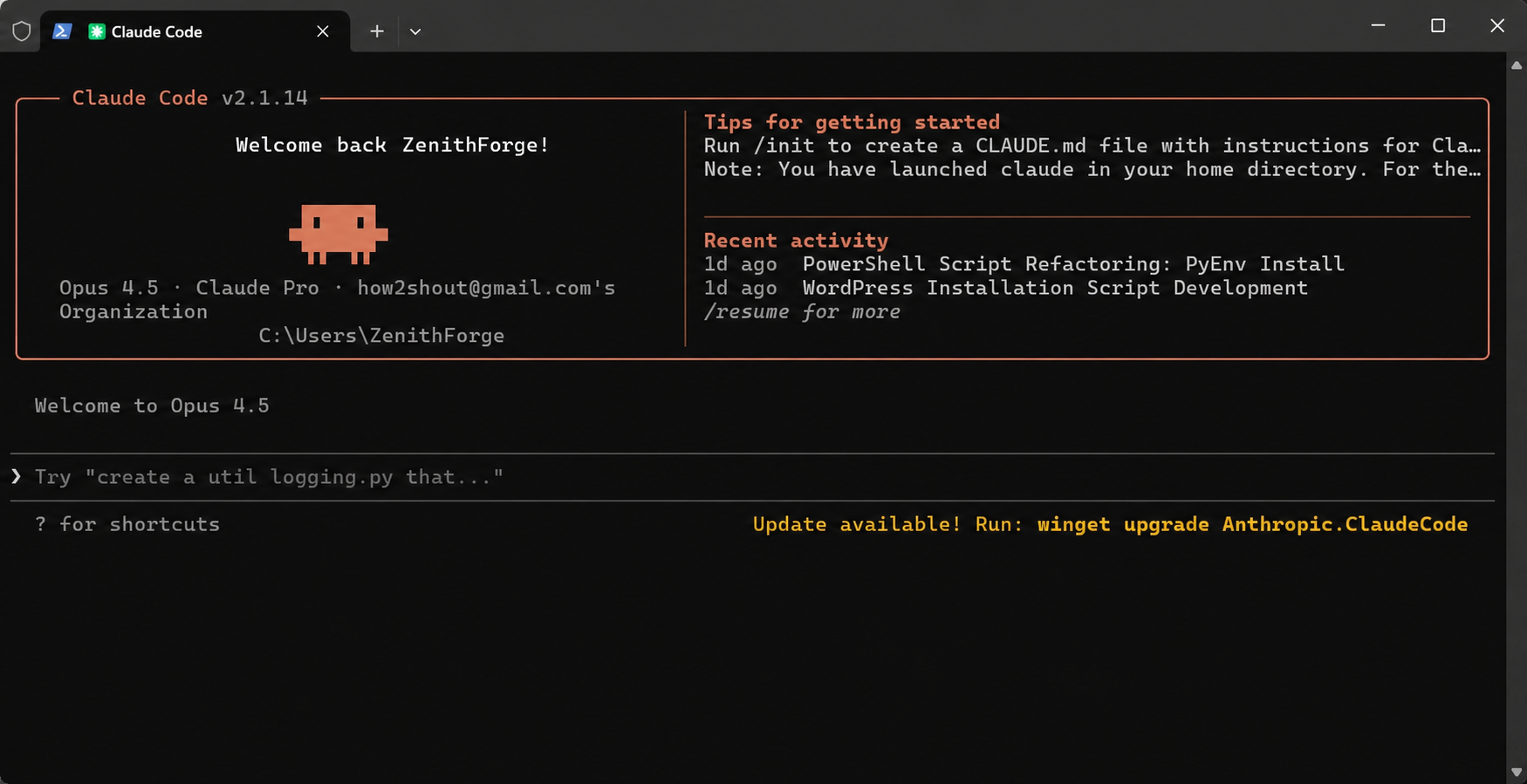Viewport: 1527px width, 784px height.
Task: Click the prompt chevron symbol
Action: pyautogui.click(x=16, y=476)
